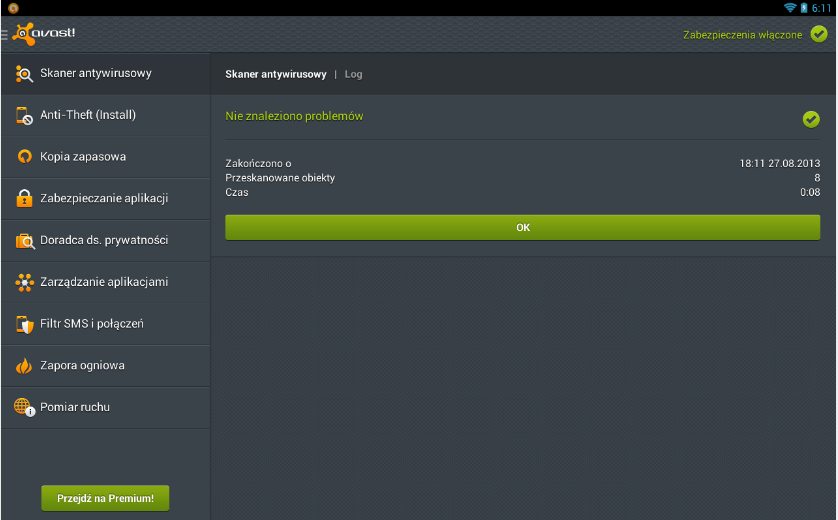Click the Pomiar ruchu globe icon
This screenshot has width=838, height=520.
click(x=24, y=407)
